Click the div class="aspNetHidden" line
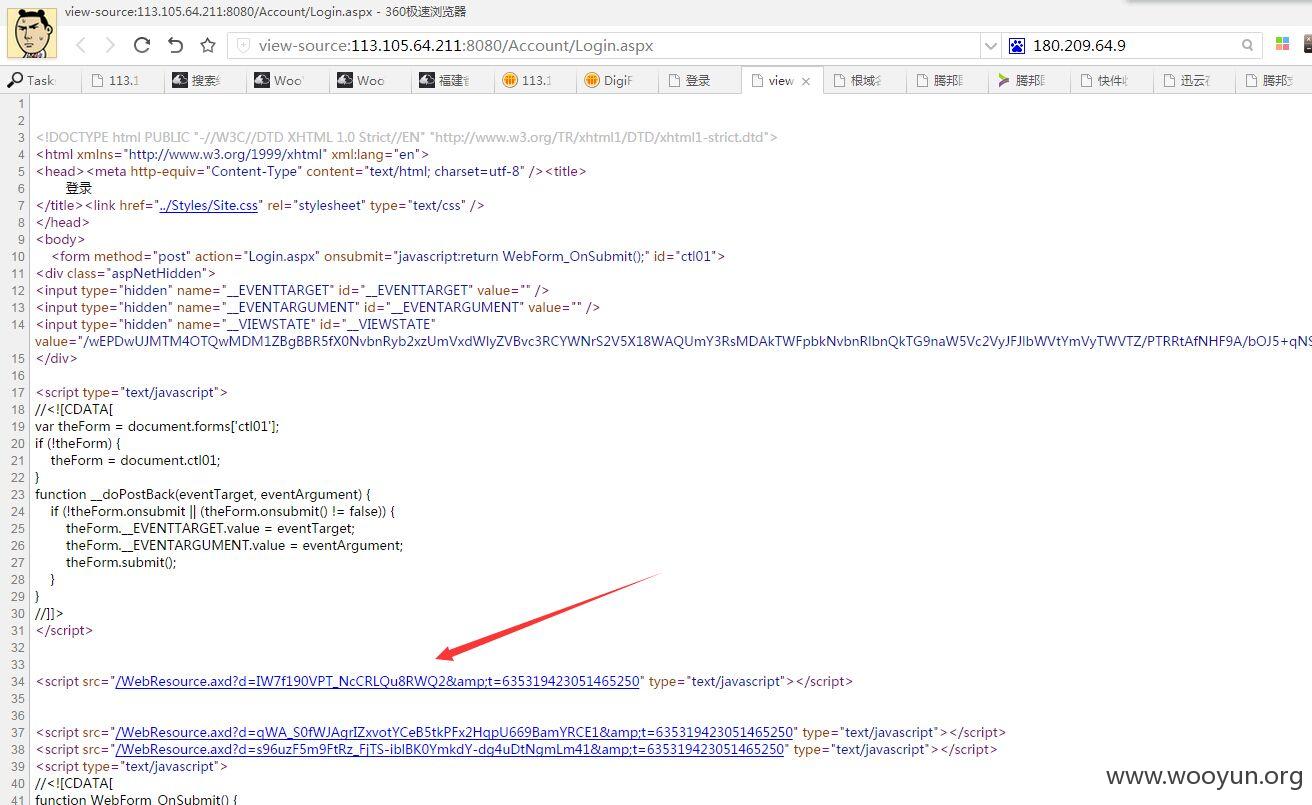 tap(126, 273)
